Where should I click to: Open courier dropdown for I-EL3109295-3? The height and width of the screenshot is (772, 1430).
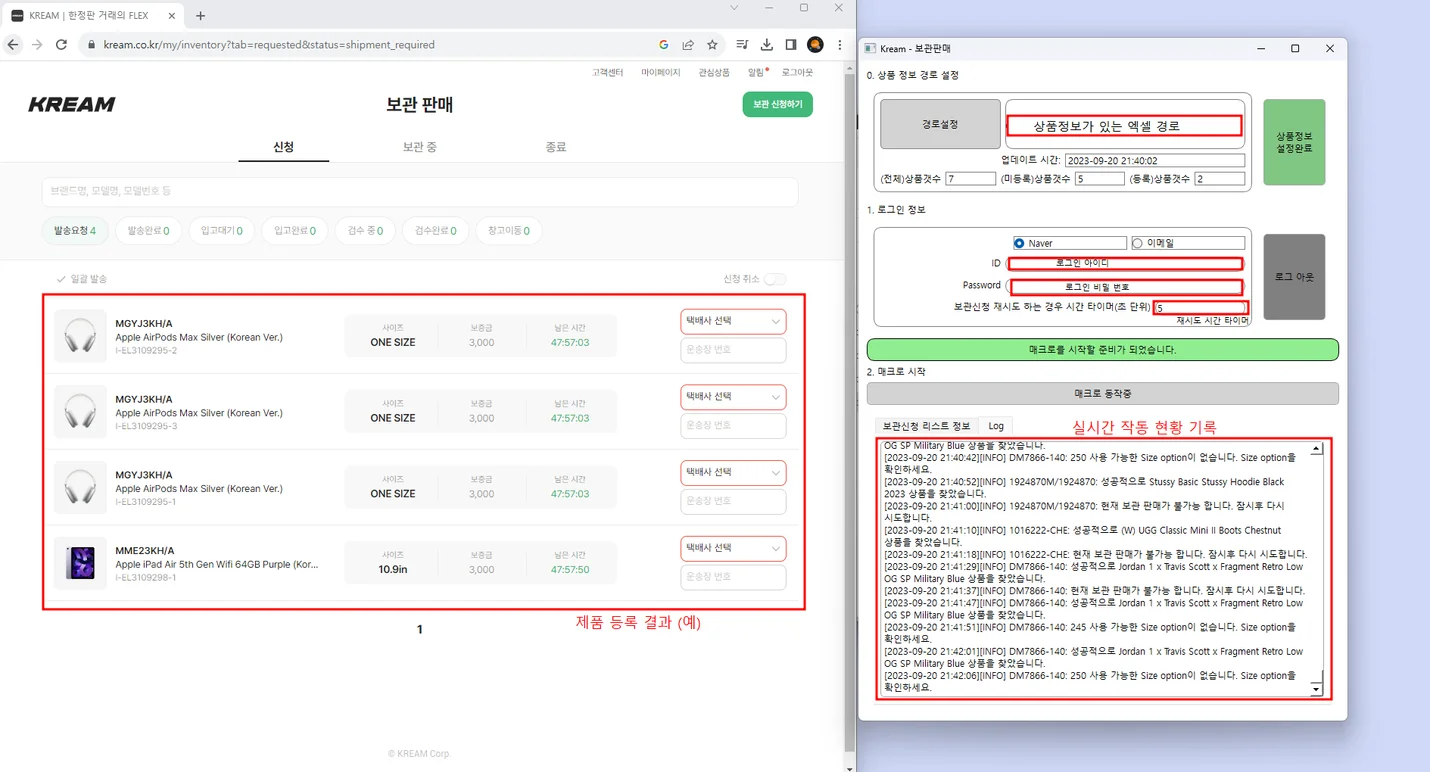pos(733,397)
